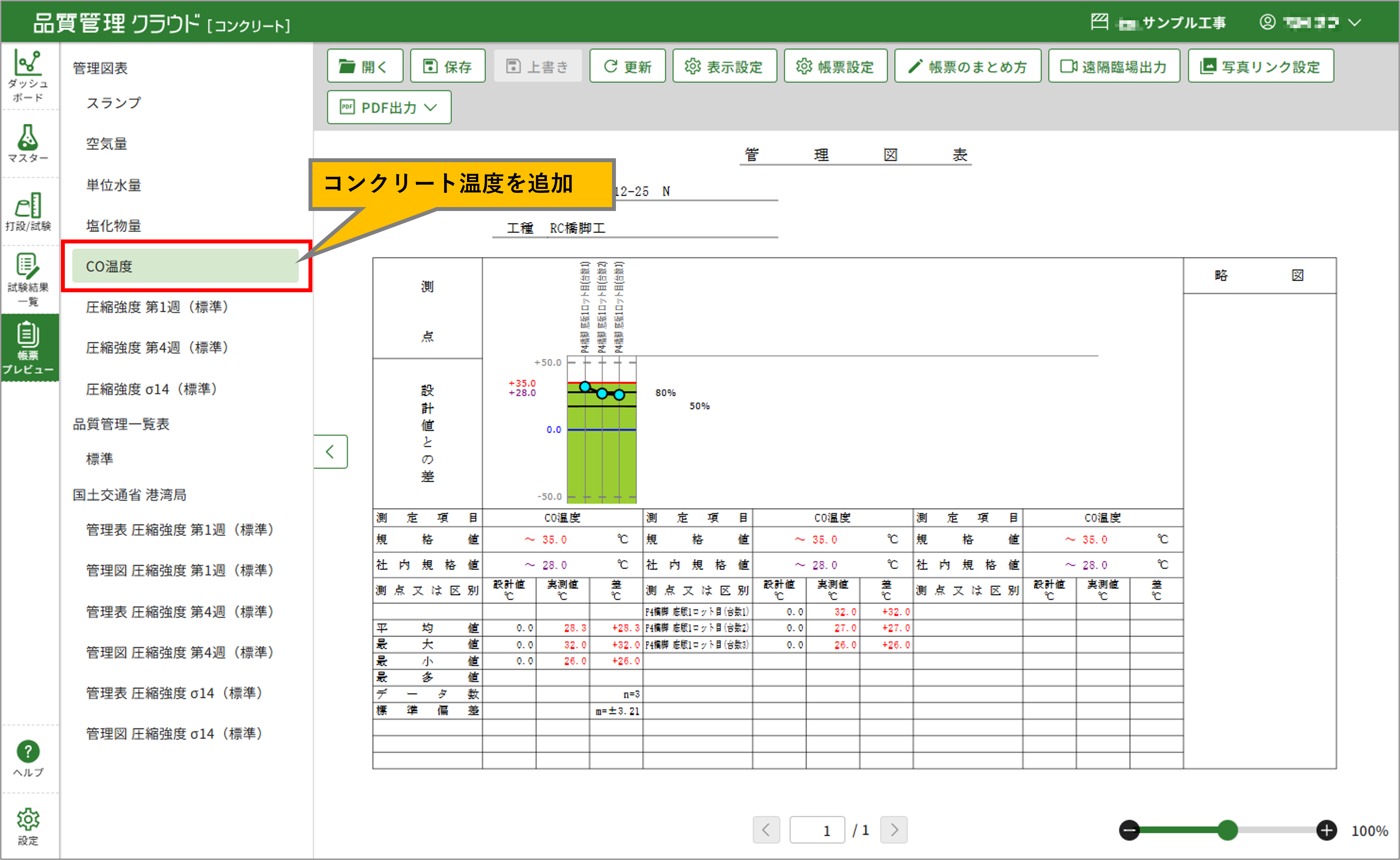Viewport: 1400px width, 860px height.
Task: Select スランプ report item
Action: (x=114, y=103)
